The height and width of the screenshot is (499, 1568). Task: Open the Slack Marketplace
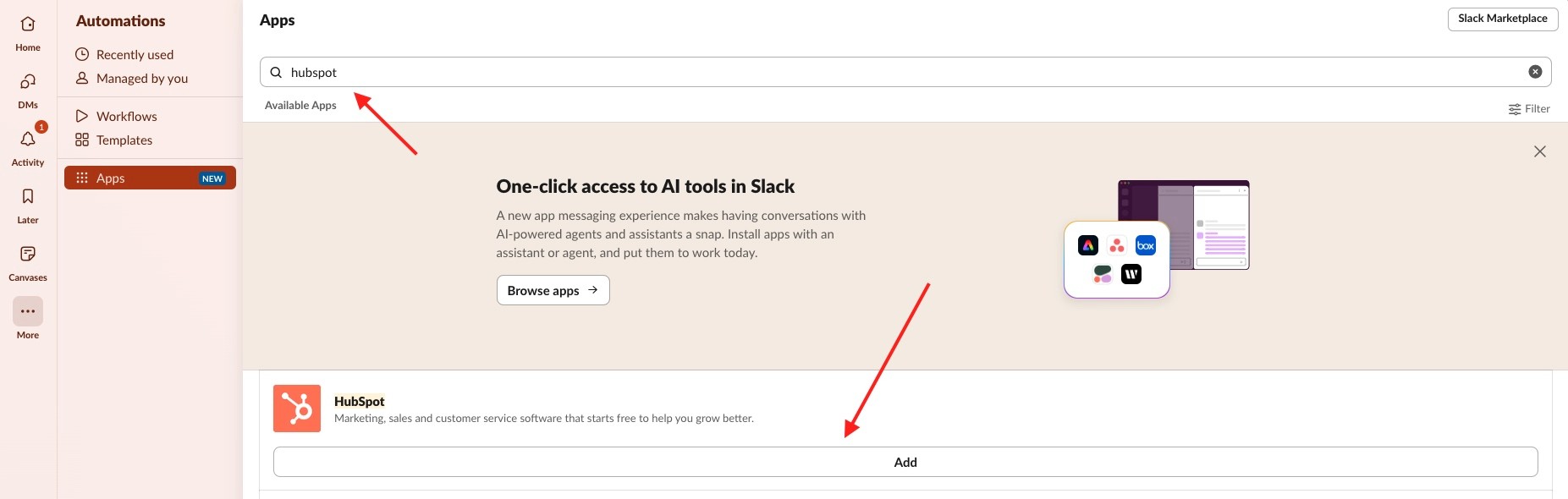(1503, 19)
